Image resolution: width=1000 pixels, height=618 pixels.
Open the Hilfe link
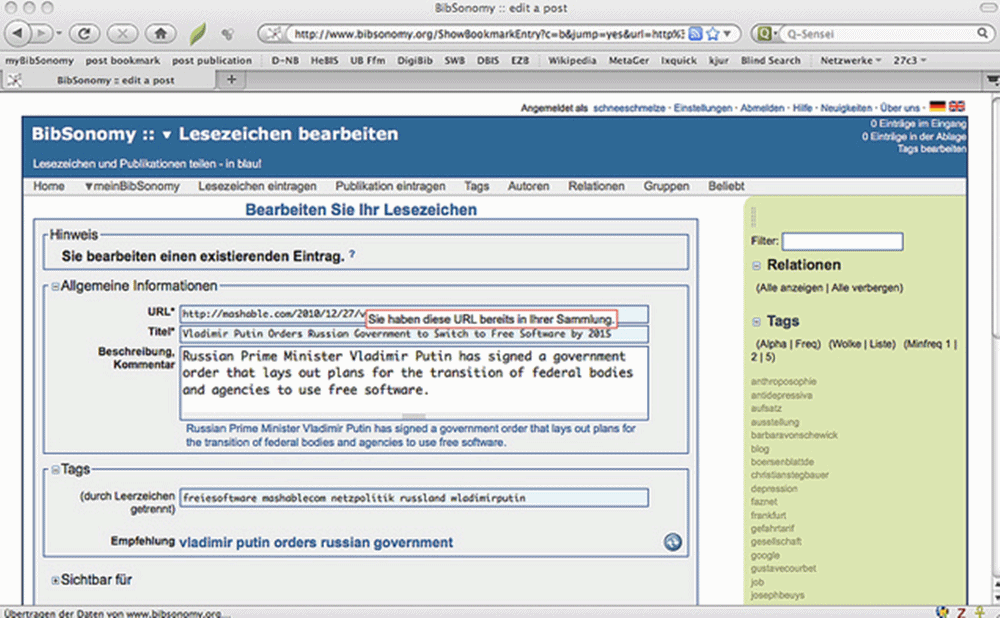(x=802, y=108)
